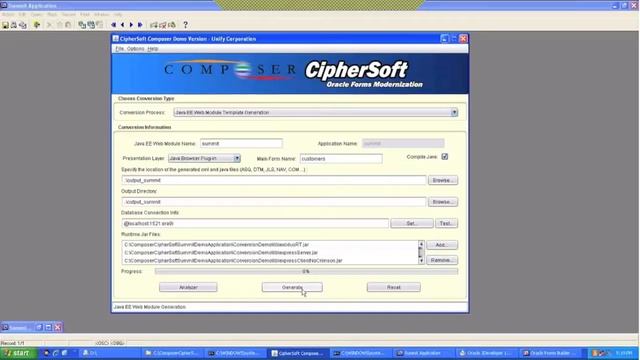Viewport: 640px width, 360px height.
Task: Click the Generate button
Action: click(292, 287)
